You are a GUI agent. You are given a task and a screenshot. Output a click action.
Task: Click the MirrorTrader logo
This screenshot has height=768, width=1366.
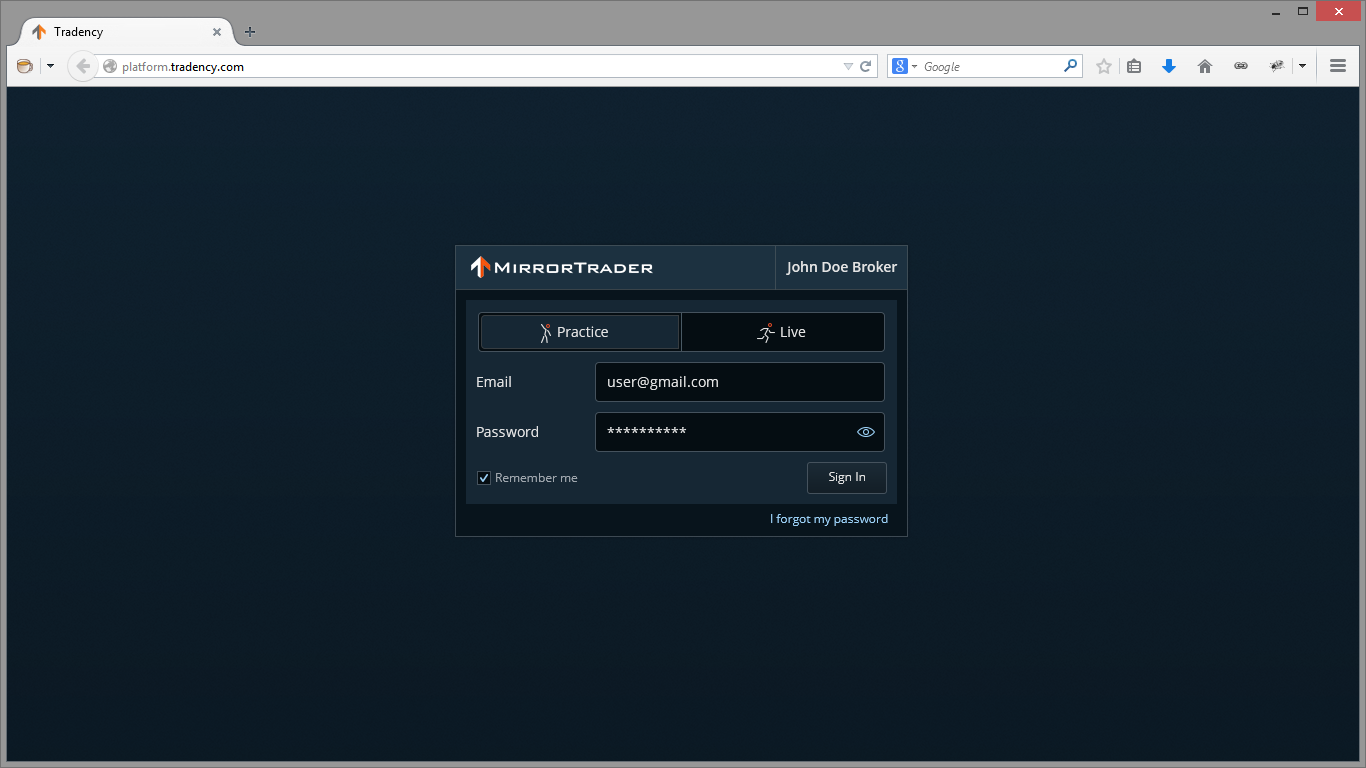pos(562,267)
